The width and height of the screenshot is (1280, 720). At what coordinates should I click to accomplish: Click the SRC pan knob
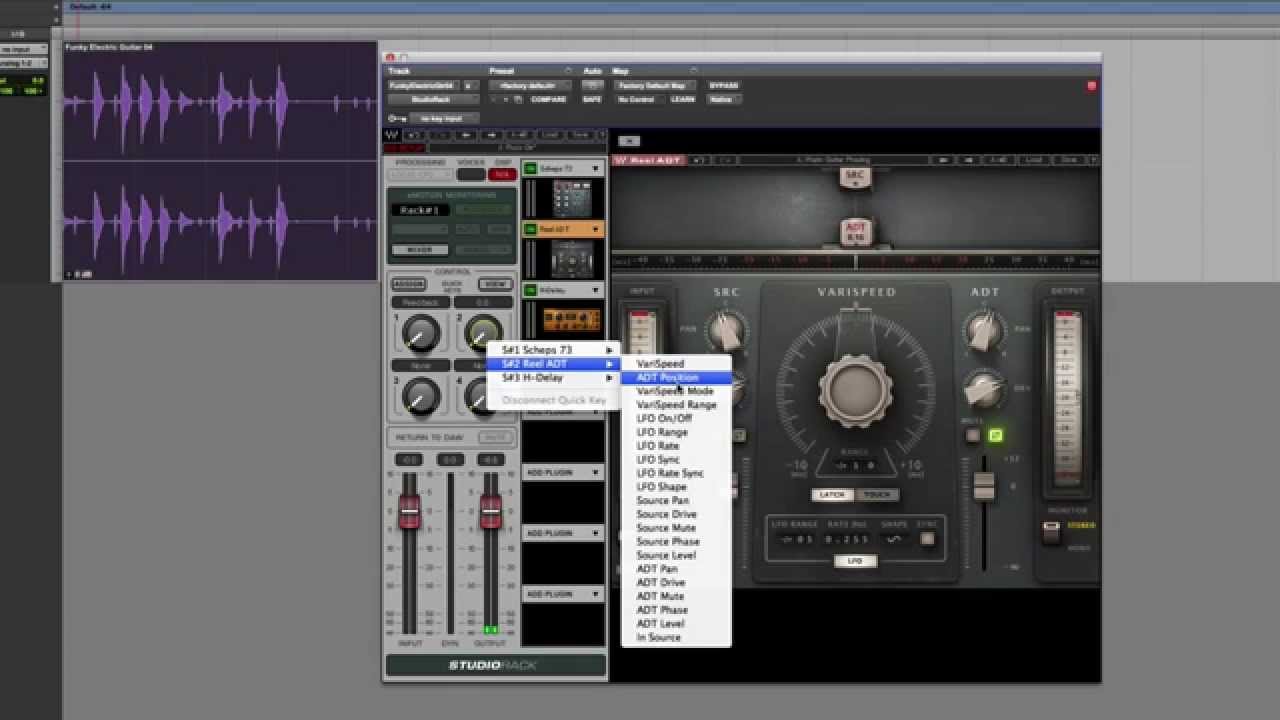pos(727,329)
